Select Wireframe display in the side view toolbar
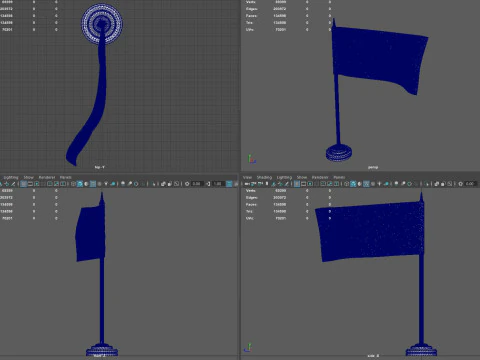 point(346,184)
